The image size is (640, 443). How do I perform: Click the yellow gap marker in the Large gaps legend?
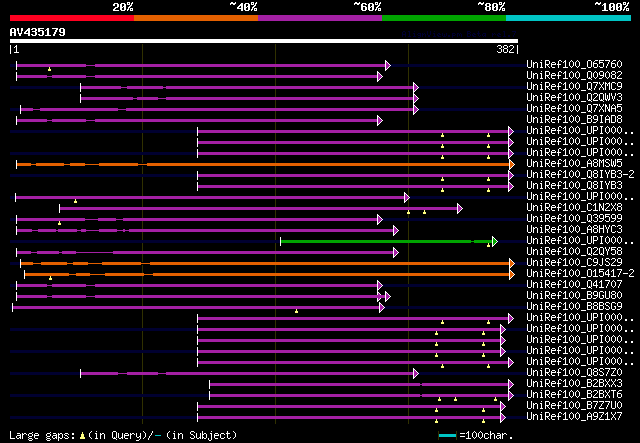(82, 436)
